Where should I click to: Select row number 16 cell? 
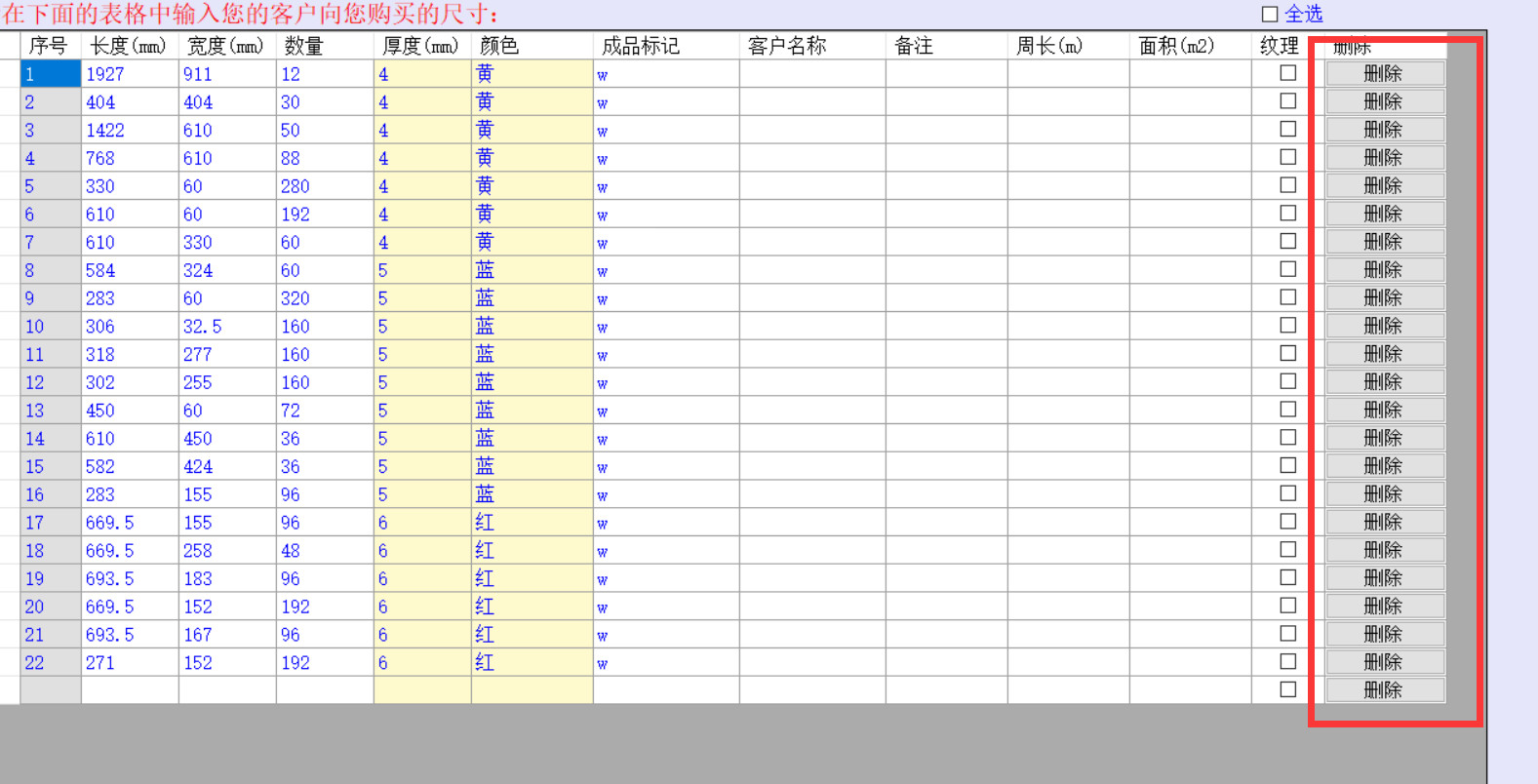pyautogui.click(x=51, y=494)
